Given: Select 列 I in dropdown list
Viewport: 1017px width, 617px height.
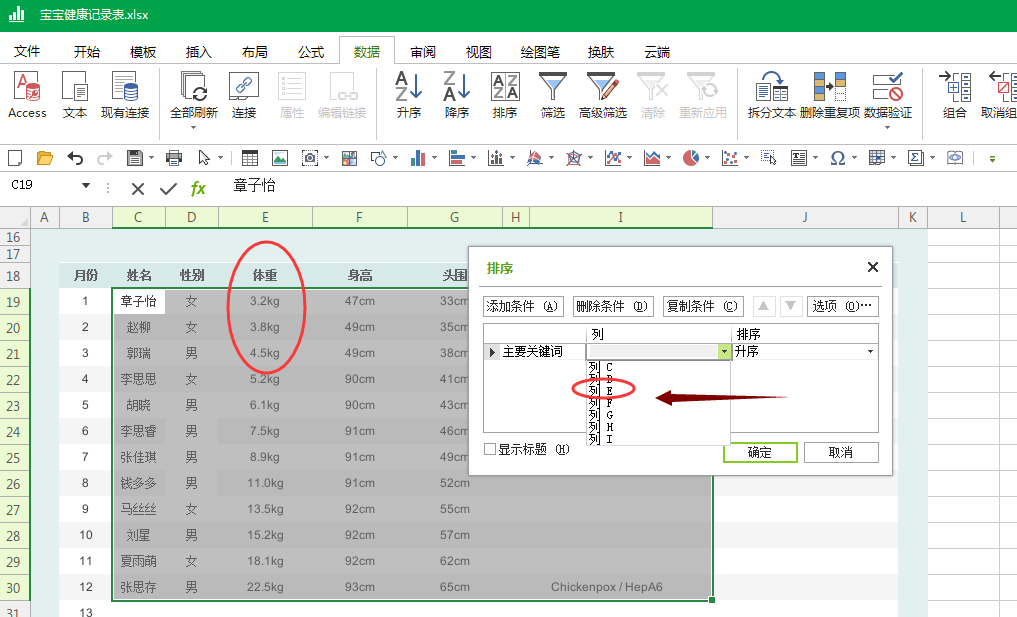Looking at the screenshot, I should pos(658,439).
